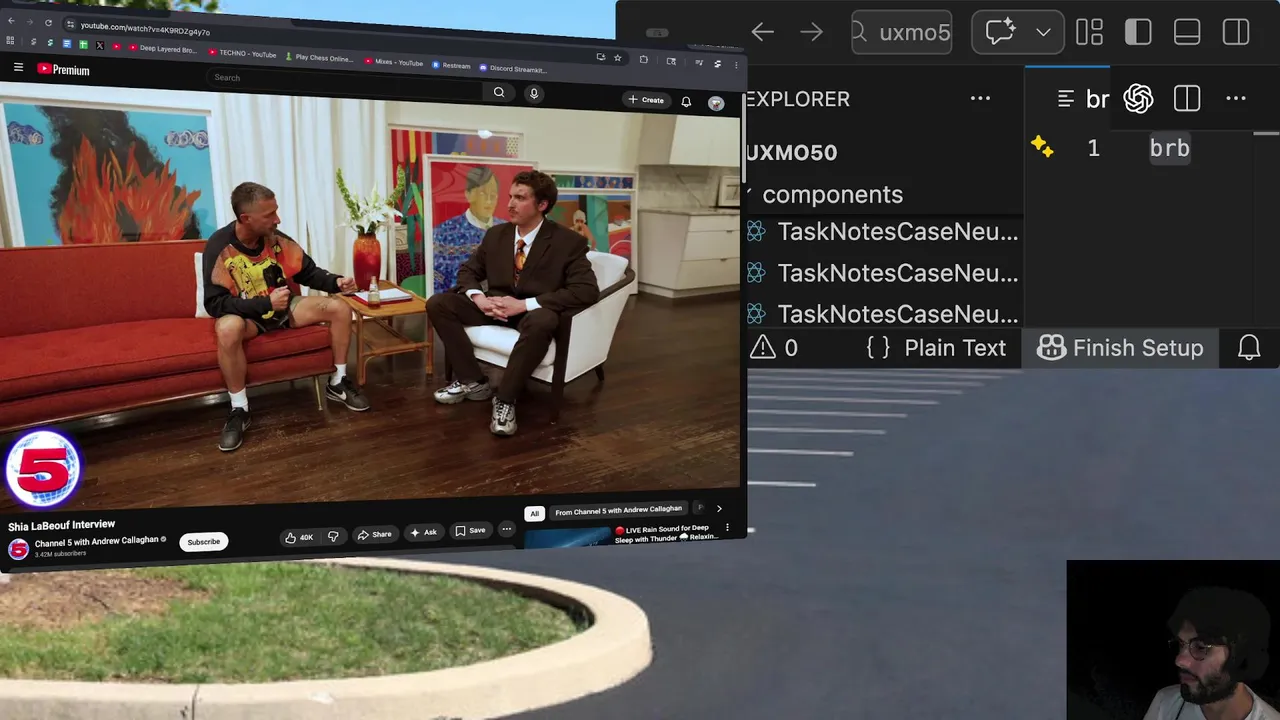1280x720 pixels.
Task: Like the Shia LaBeouf Interview video
Action: click(299, 537)
